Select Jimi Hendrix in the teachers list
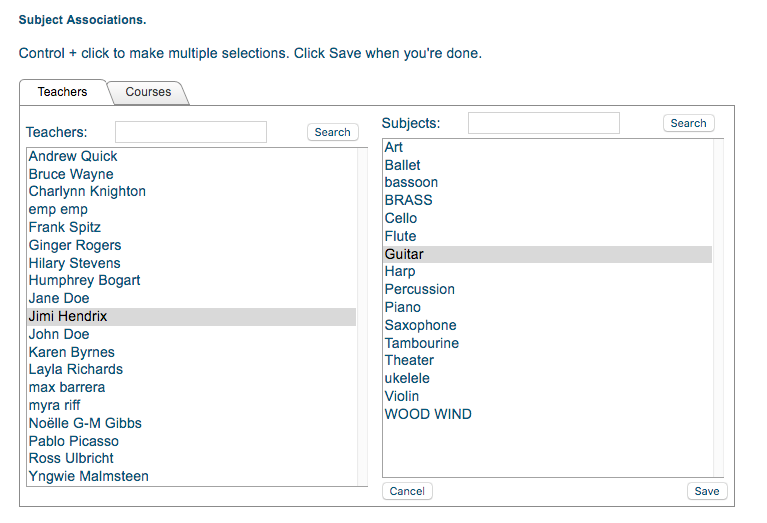 [68, 317]
